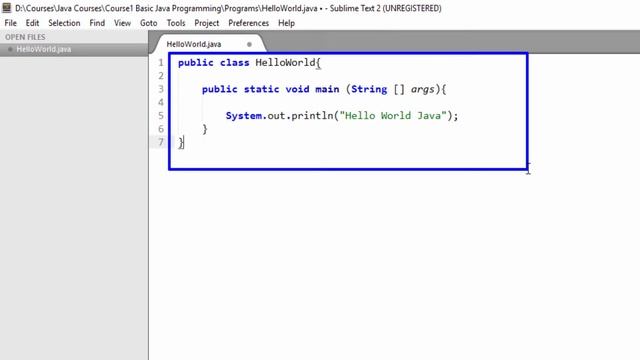Image resolution: width=640 pixels, height=360 pixels.
Task: Click line number 4 in the gutter
Action: click(161, 102)
